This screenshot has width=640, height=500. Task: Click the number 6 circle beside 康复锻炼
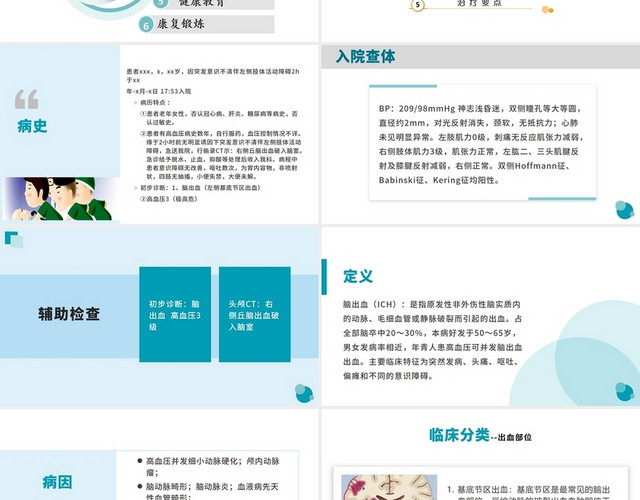146,25
